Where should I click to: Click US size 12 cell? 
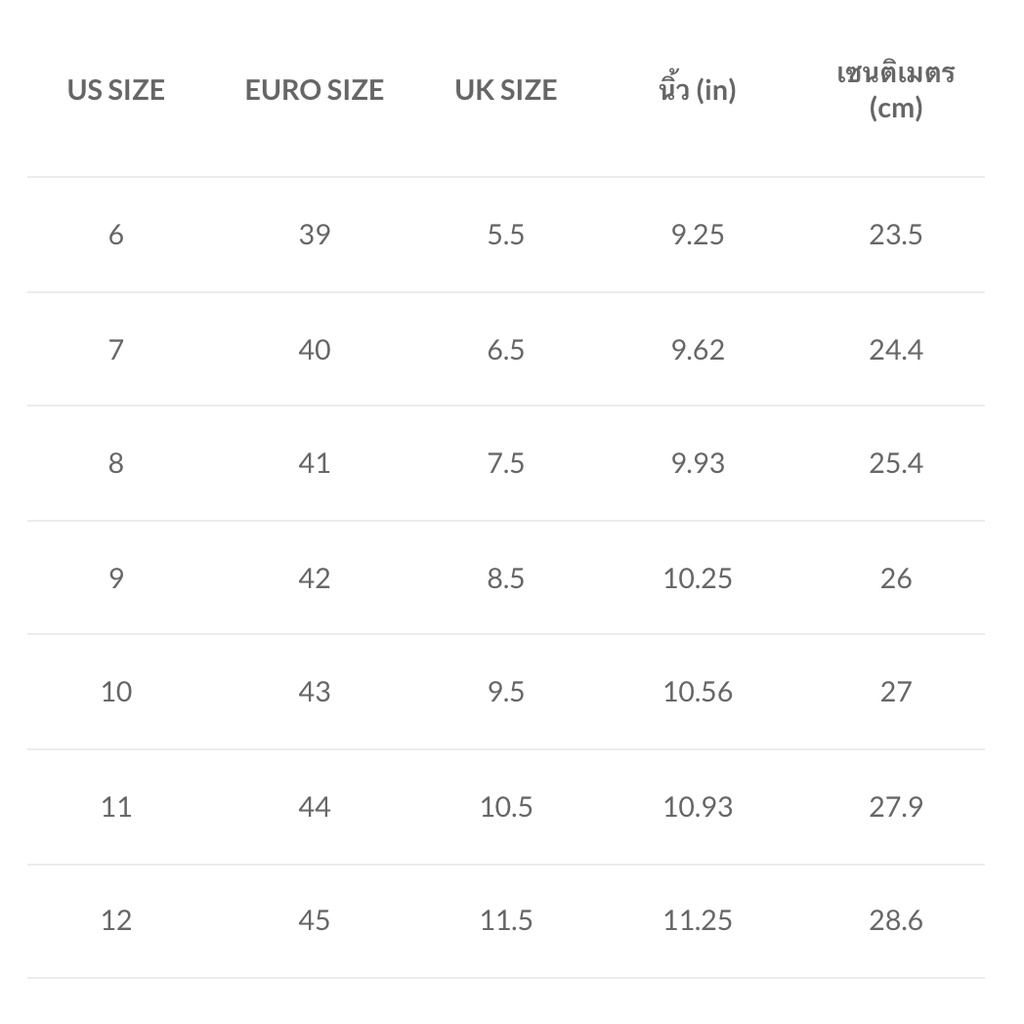pos(116,921)
